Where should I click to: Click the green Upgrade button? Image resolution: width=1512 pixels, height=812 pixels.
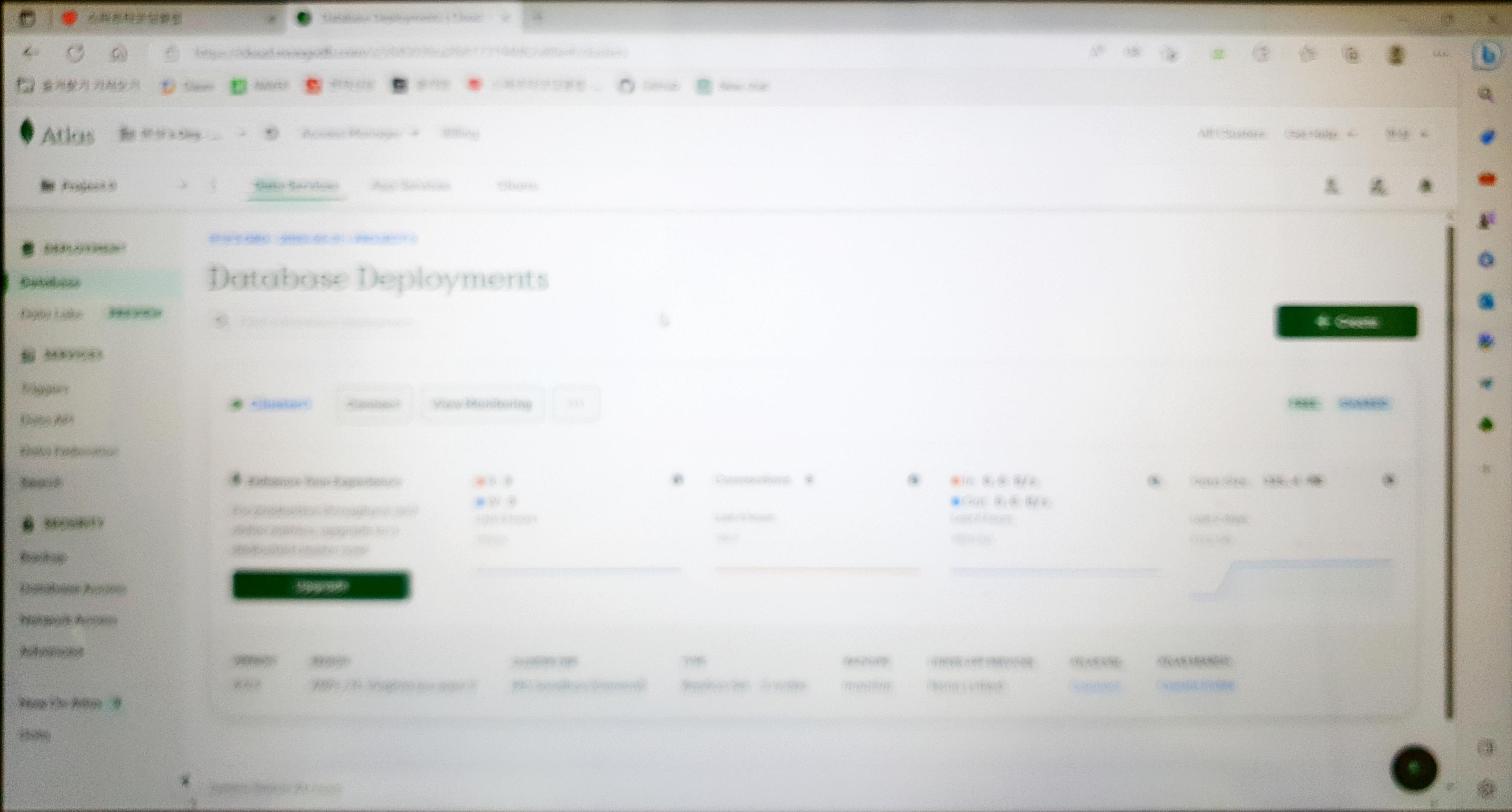click(320, 585)
